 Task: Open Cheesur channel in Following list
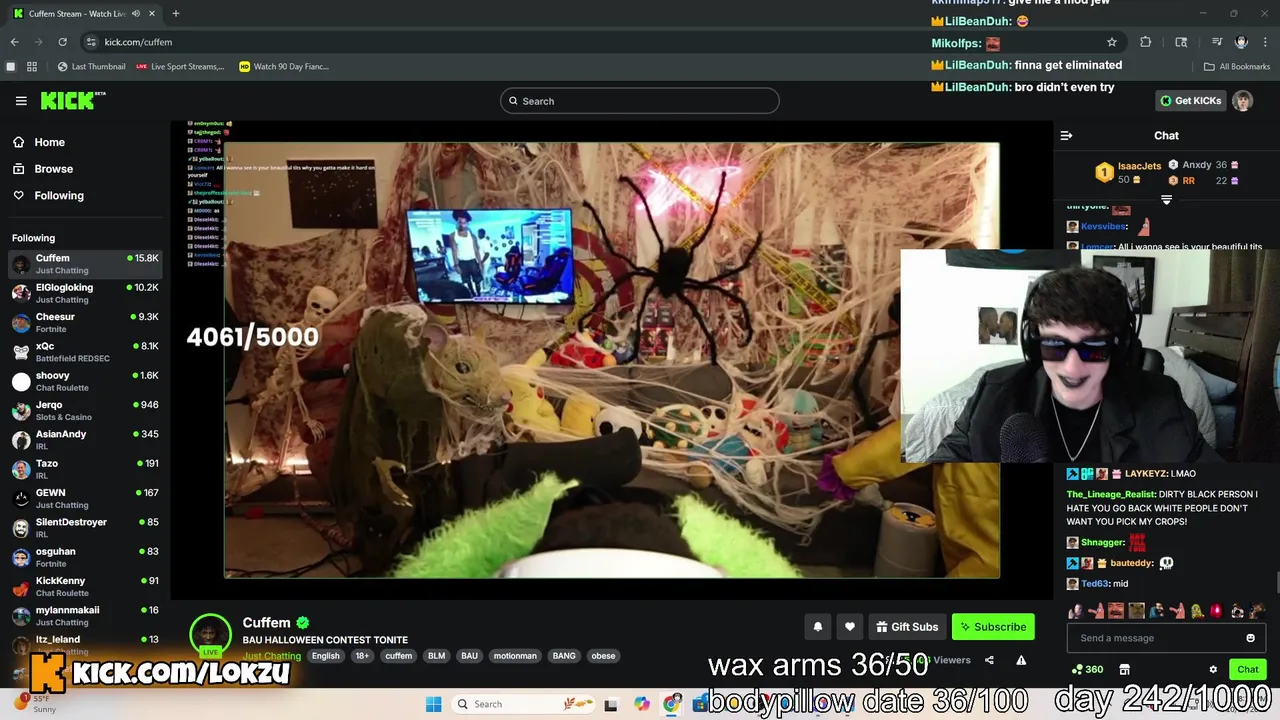(x=85, y=322)
